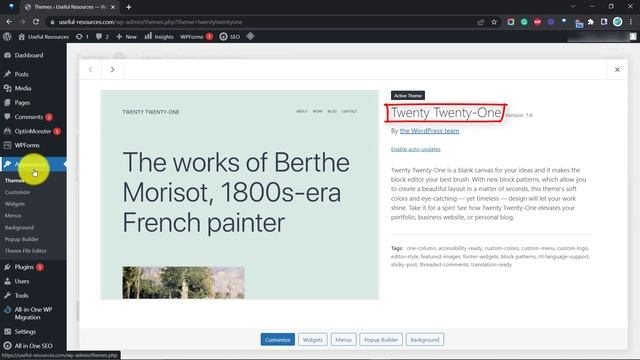This screenshot has height=360, width=640.
Task: Click the Background footer button
Action: point(425,340)
